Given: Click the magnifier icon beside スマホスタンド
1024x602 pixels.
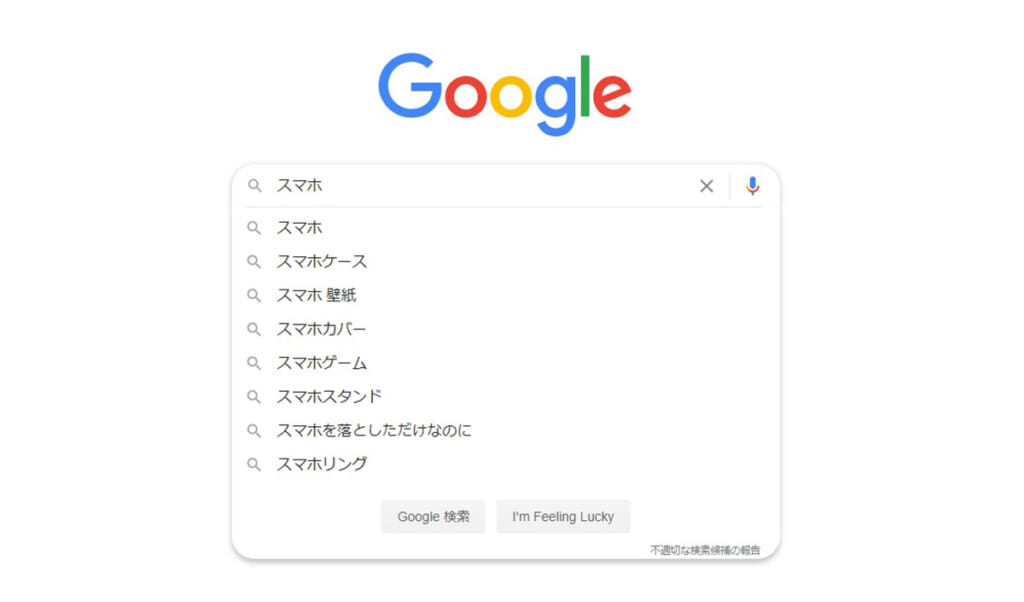Looking at the screenshot, I should coord(254,397).
